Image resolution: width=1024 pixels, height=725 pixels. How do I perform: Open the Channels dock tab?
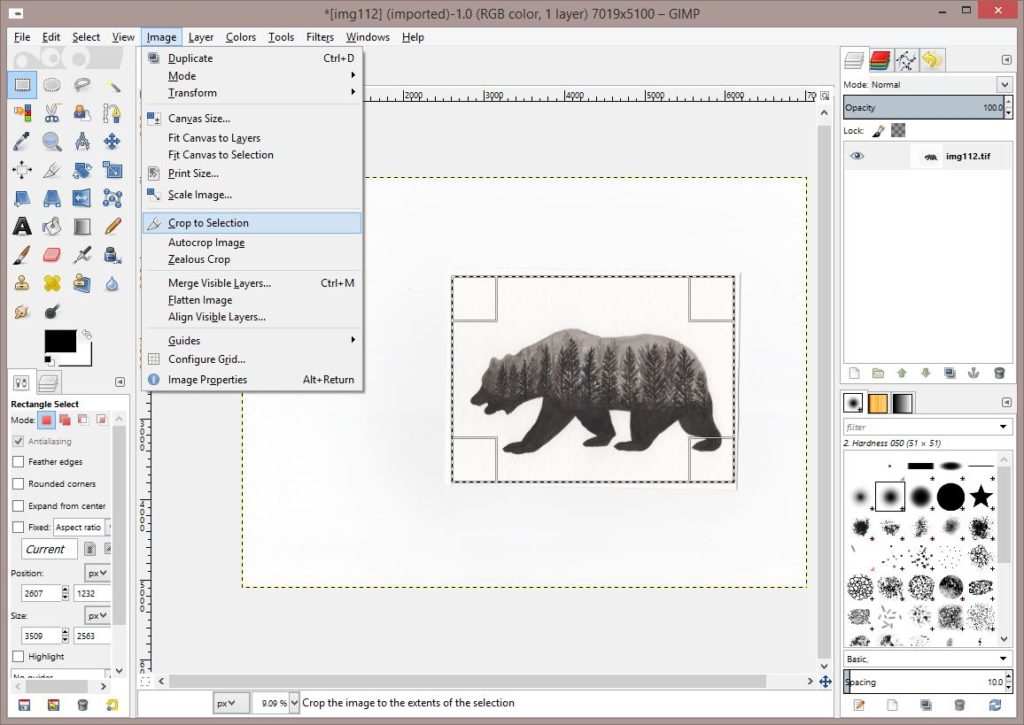(x=880, y=60)
